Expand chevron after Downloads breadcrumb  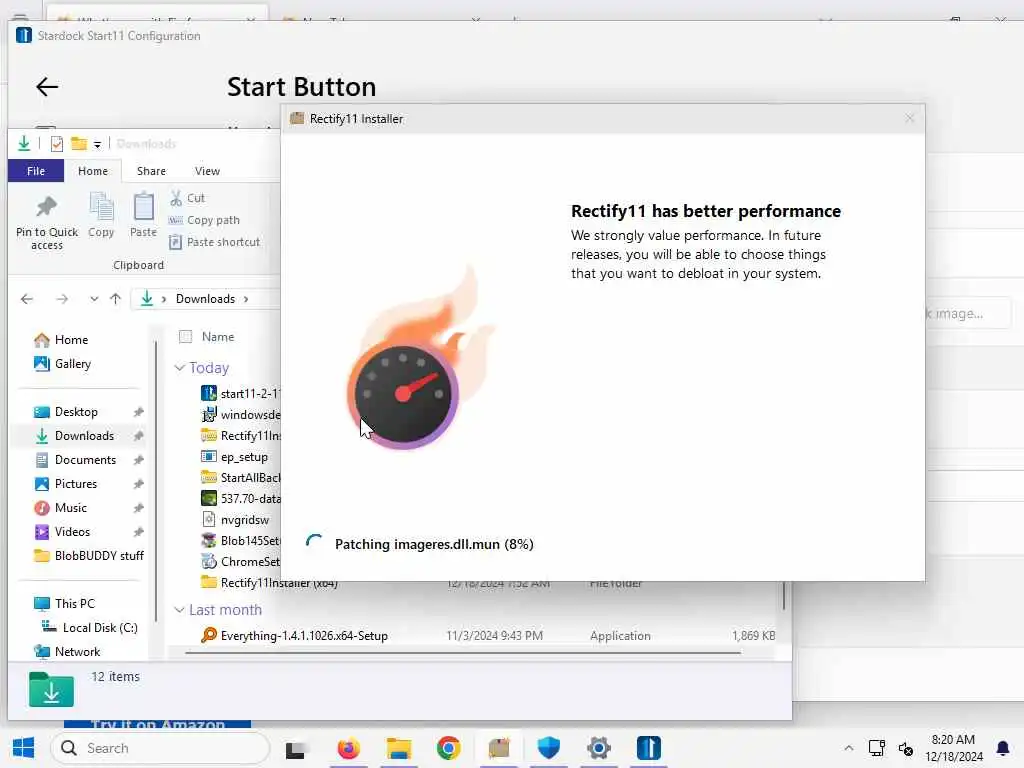(246, 299)
